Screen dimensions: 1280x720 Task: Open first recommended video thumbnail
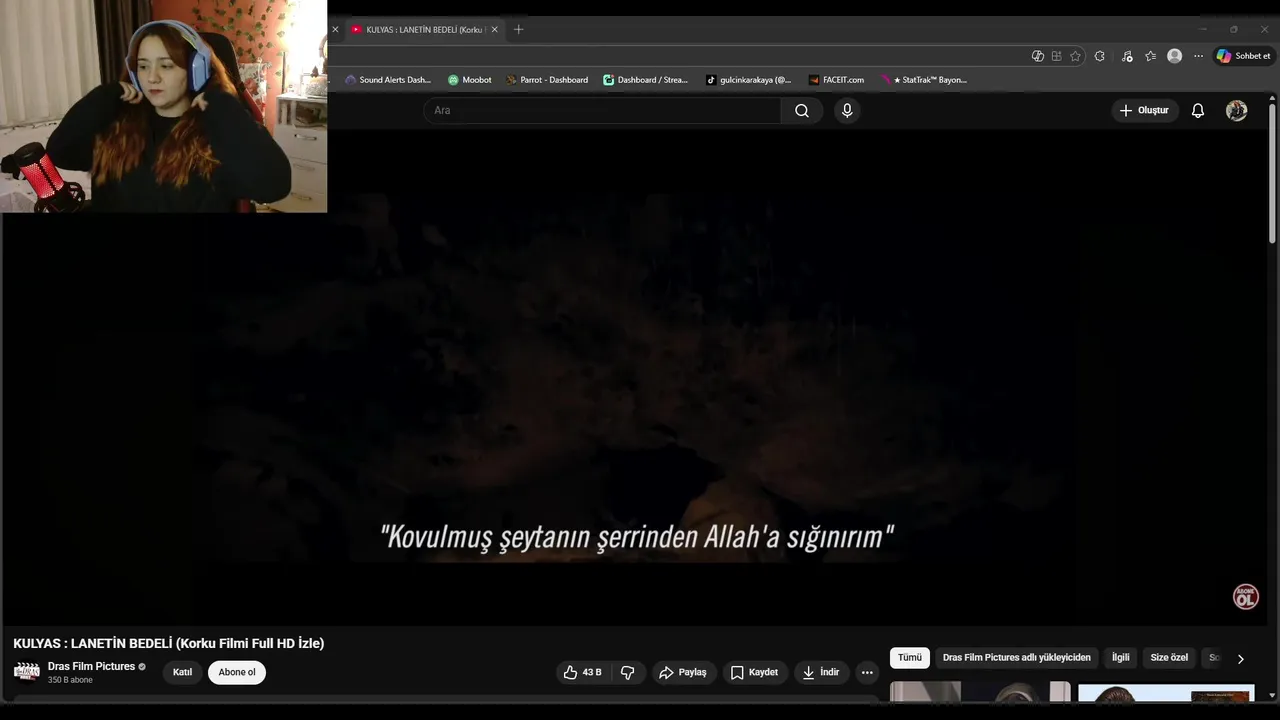(x=979, y=693)
